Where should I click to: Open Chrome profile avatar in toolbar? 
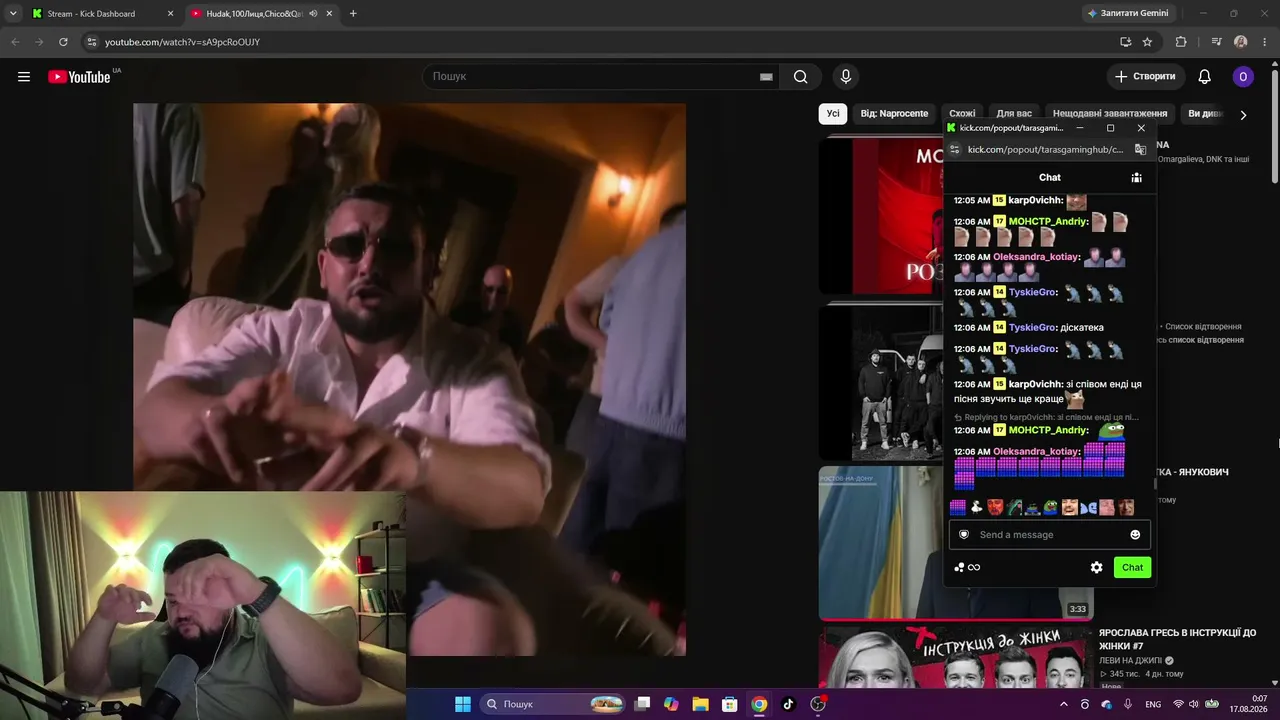[1241, 42]
